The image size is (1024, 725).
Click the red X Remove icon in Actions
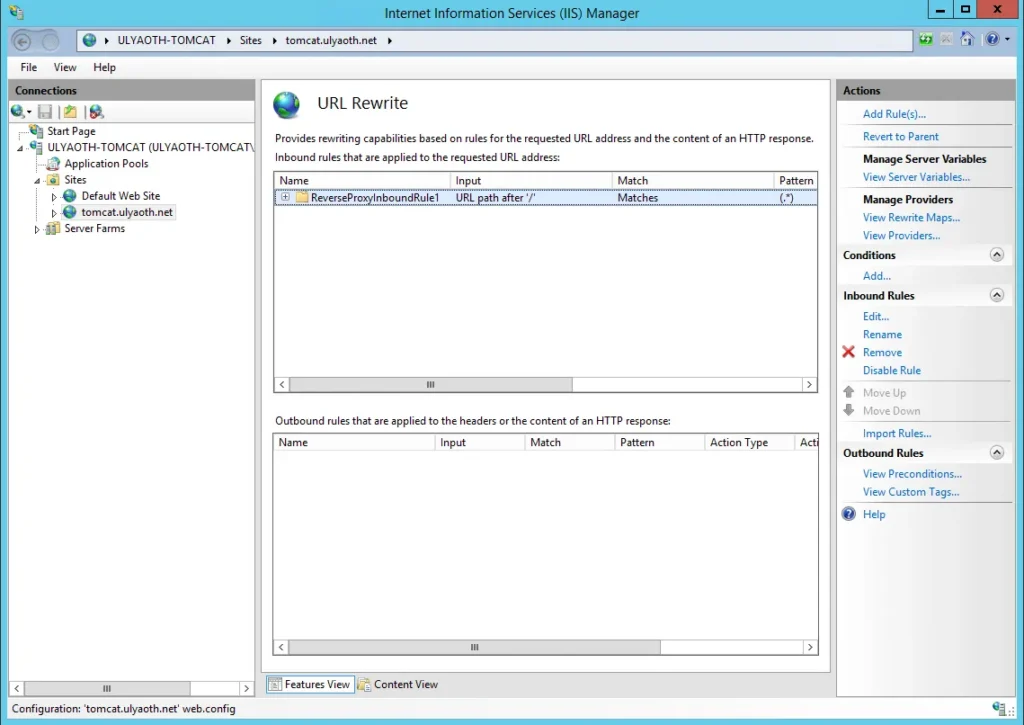pyautogui.click(x=849, y=353)
